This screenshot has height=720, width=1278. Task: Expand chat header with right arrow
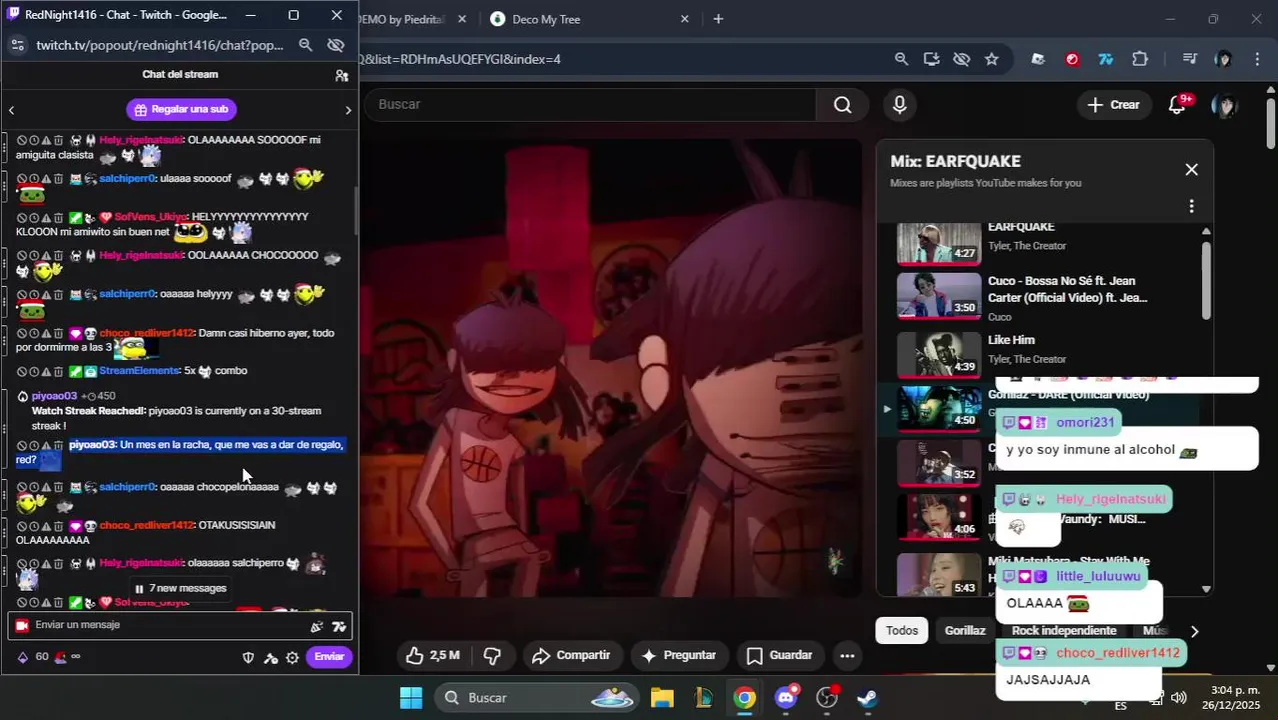[348, 110]
